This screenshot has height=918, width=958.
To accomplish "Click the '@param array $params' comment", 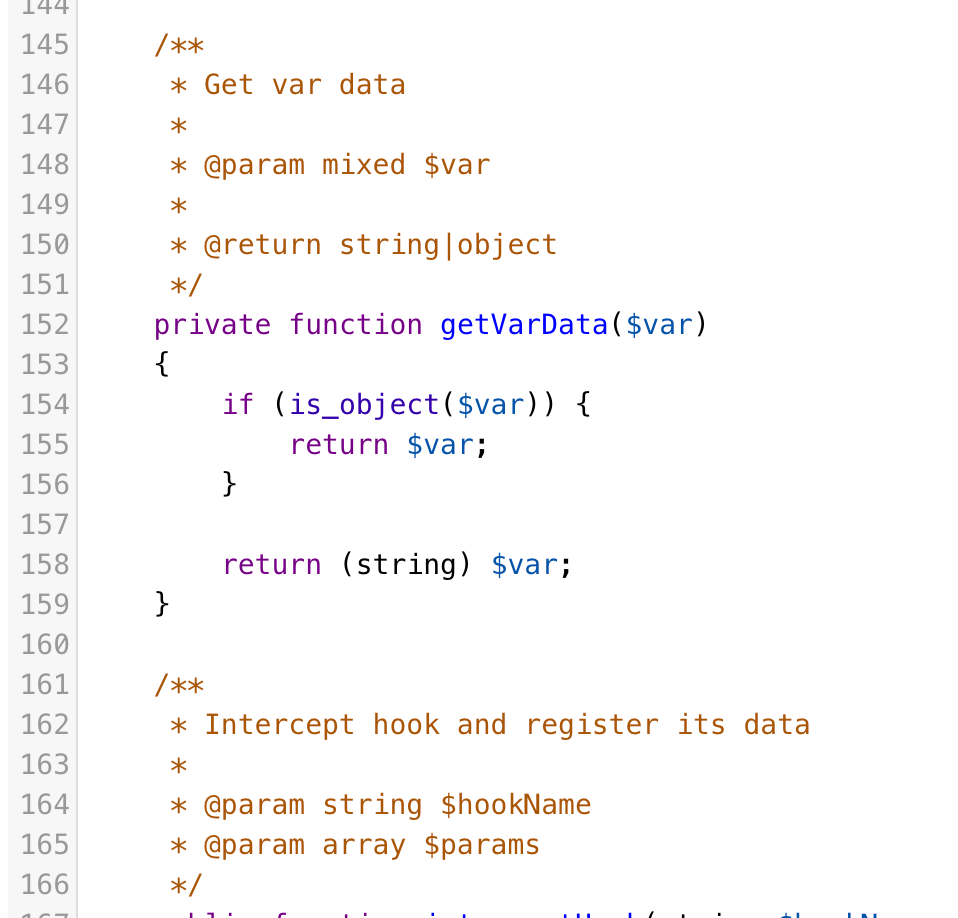I will click(x=372, y=845).
